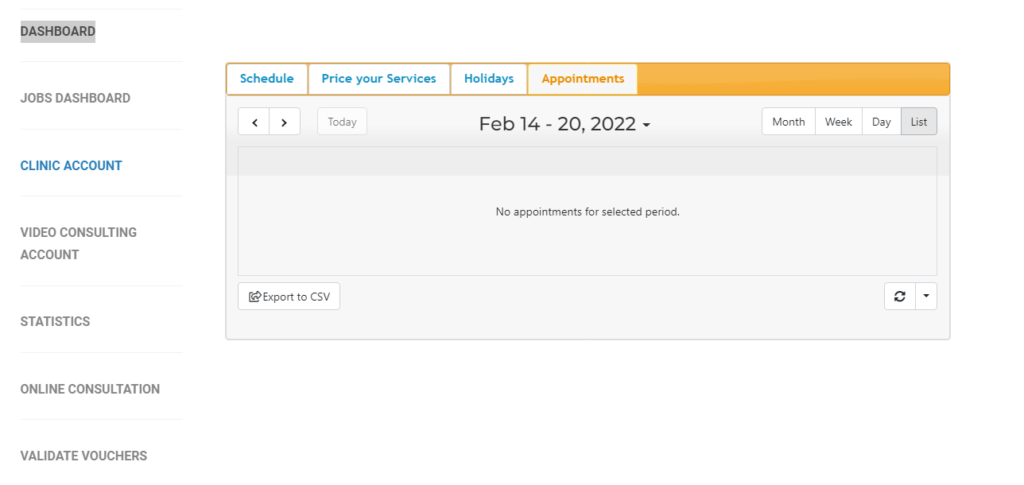1024x485 pixels.
Task: Go to next week with right arrow
Action: click(285, 121)
